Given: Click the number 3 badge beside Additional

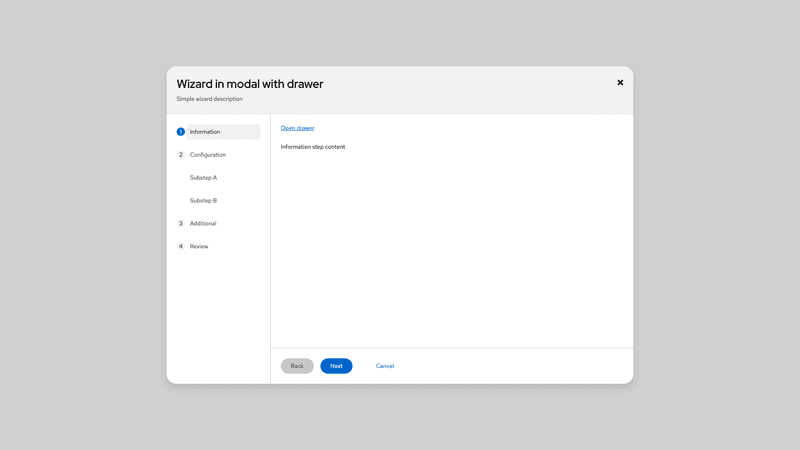Looking at the screenshot, I should coord(181,224).
